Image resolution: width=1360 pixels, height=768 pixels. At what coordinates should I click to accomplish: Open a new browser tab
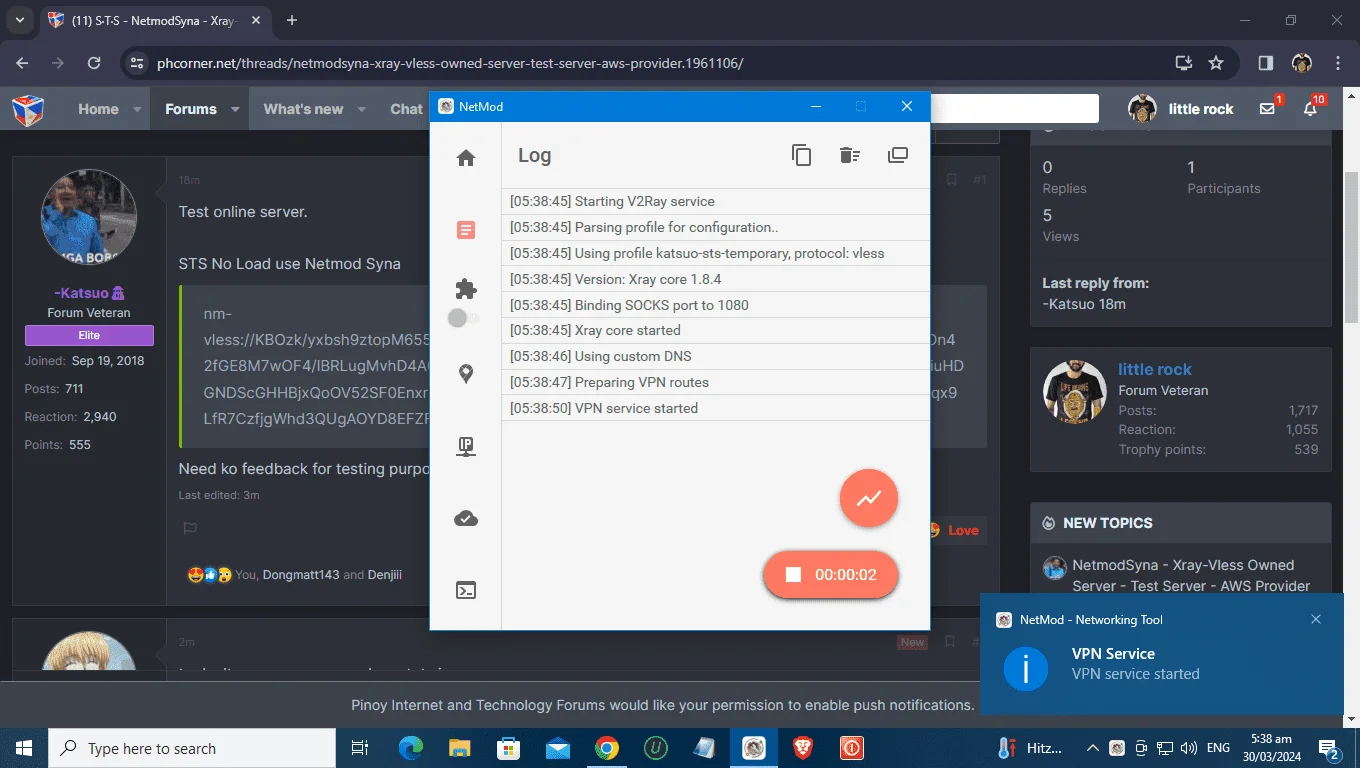tap(292, 20)
